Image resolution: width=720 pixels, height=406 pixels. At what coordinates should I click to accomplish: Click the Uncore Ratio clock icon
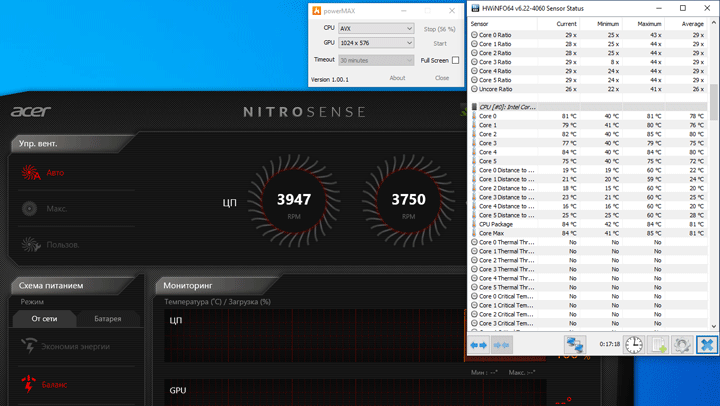point(474,89)
